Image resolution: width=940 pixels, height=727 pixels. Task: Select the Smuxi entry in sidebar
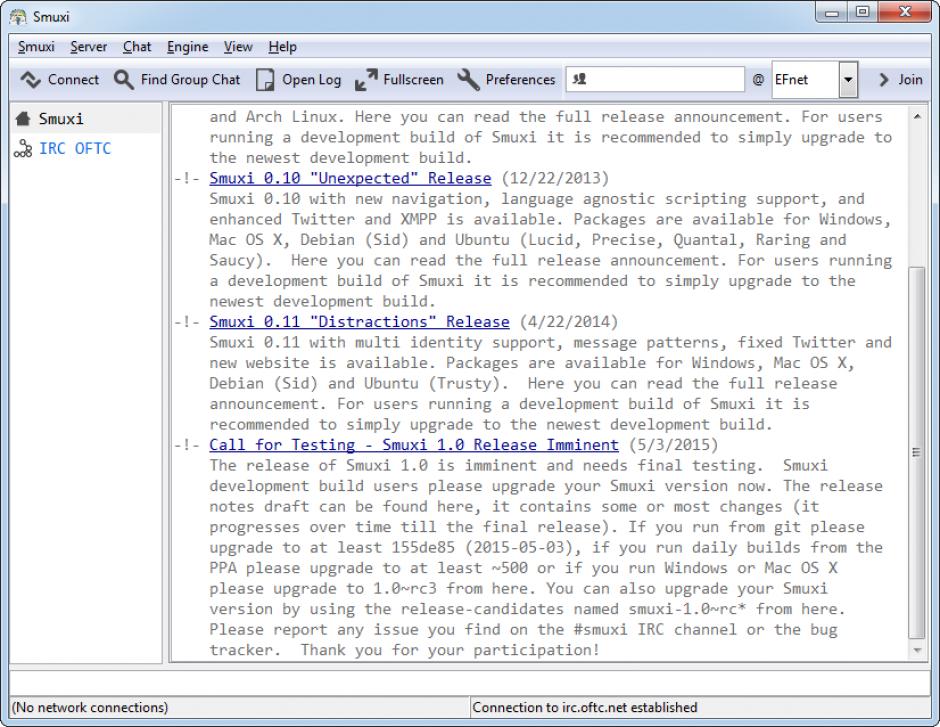coord(85,119)
